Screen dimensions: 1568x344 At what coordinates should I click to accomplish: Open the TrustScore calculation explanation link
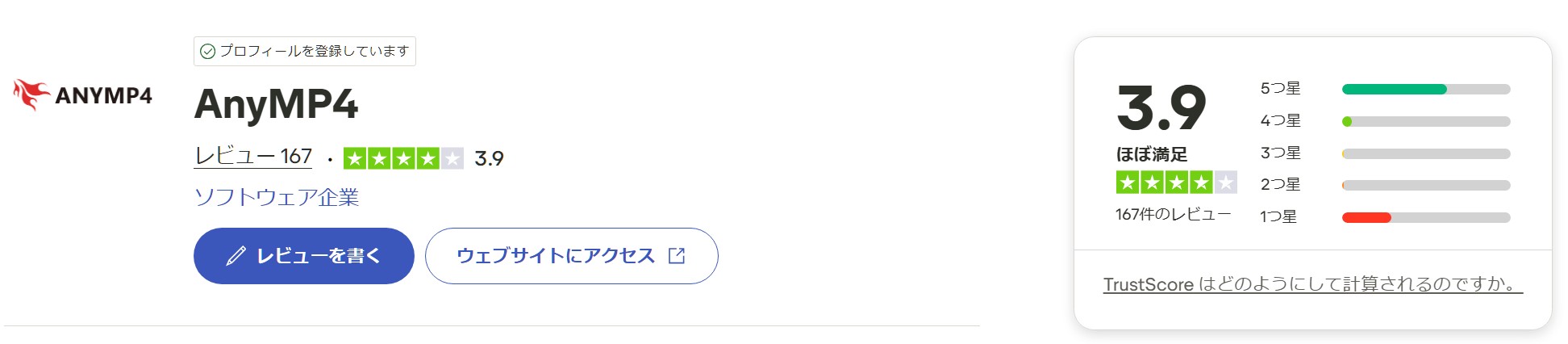tap(1312, 284)
